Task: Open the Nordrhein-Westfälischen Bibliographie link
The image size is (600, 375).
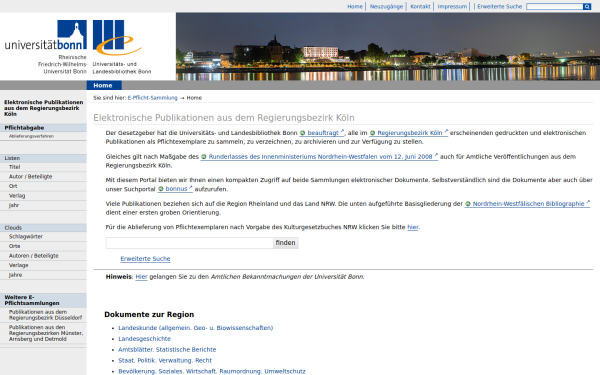Action: [528, 204]
